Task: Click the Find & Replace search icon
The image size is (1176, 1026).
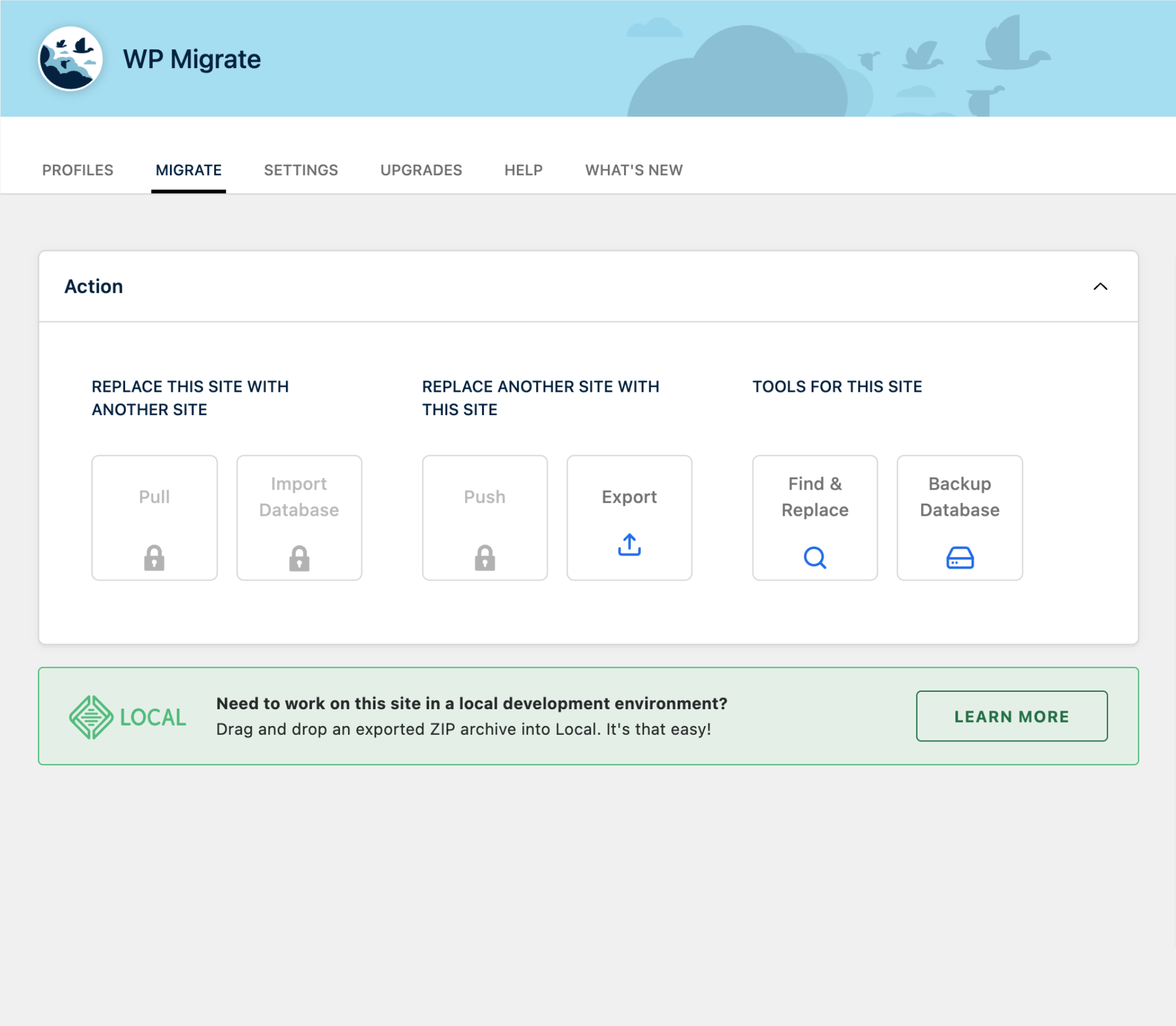Action: (x=815, y=557)
